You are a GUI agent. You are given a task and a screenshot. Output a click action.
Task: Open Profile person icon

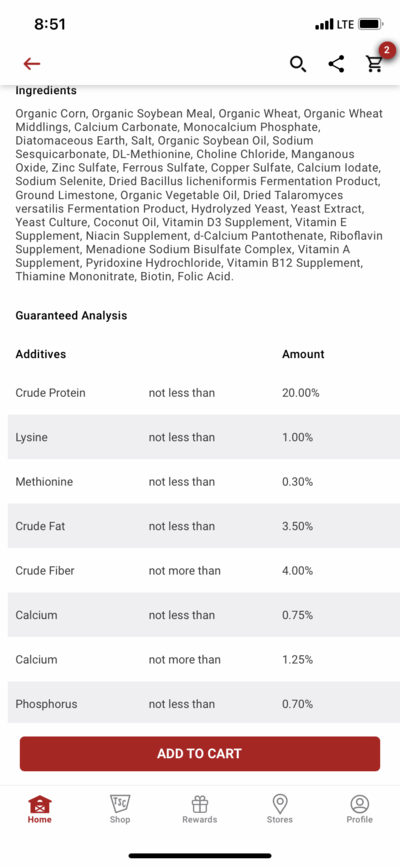(360, 804)
